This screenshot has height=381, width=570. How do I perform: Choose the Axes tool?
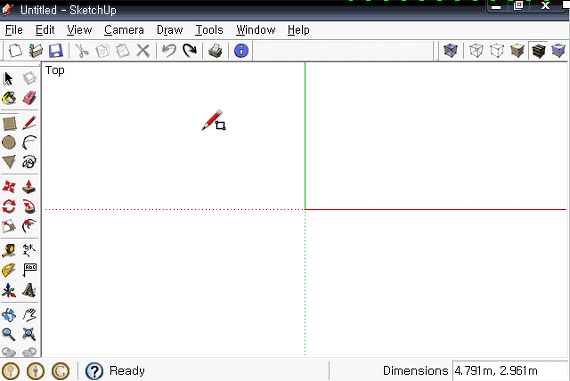(x=9, y=290)
